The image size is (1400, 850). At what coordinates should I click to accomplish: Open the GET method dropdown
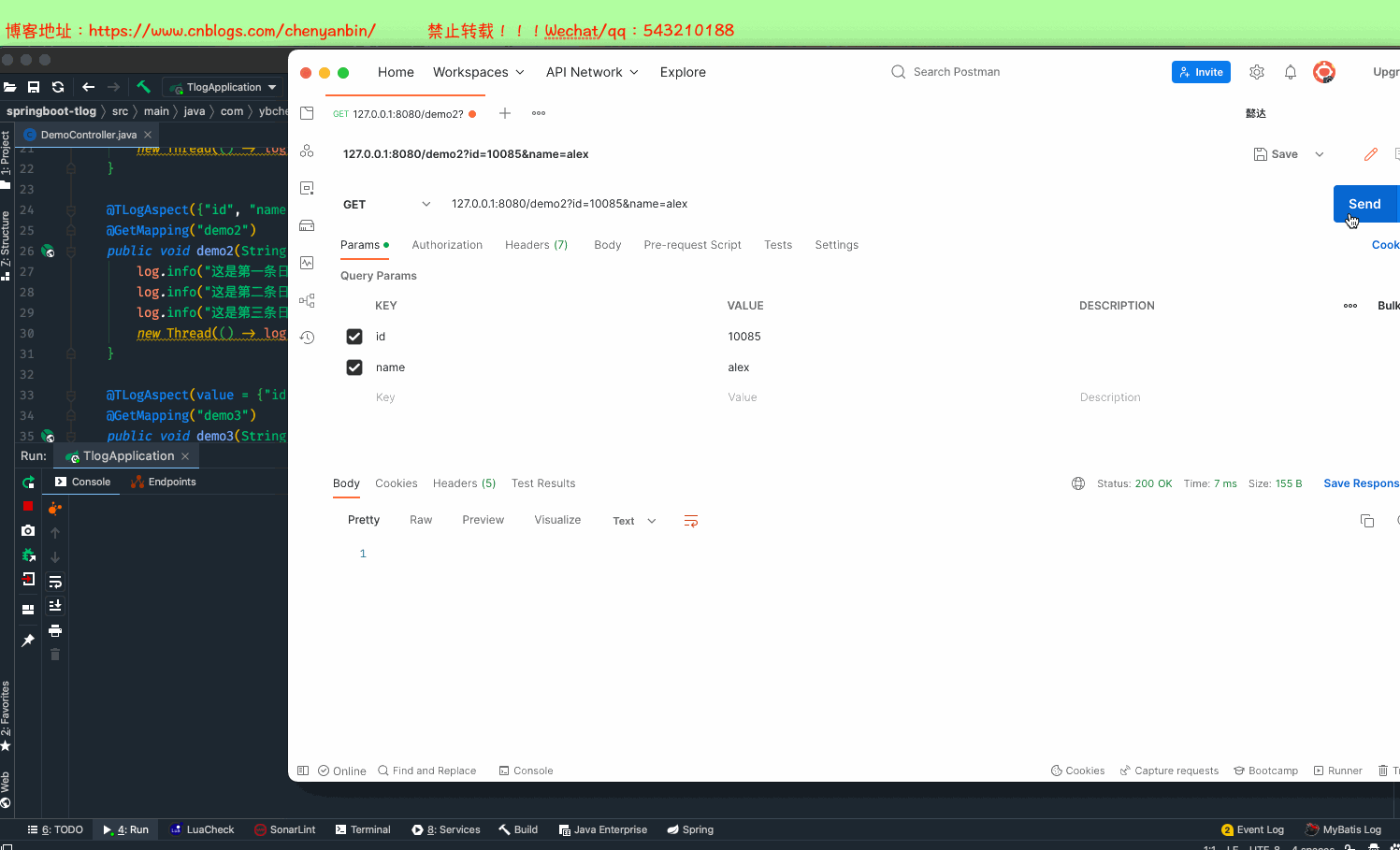pyautogui.click(x=387, y=204)
